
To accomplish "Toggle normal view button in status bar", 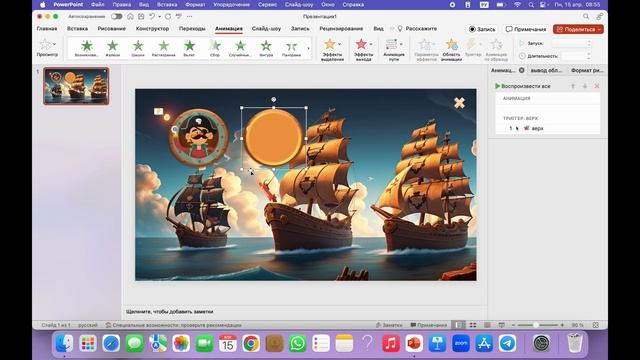I will point(458,325).
